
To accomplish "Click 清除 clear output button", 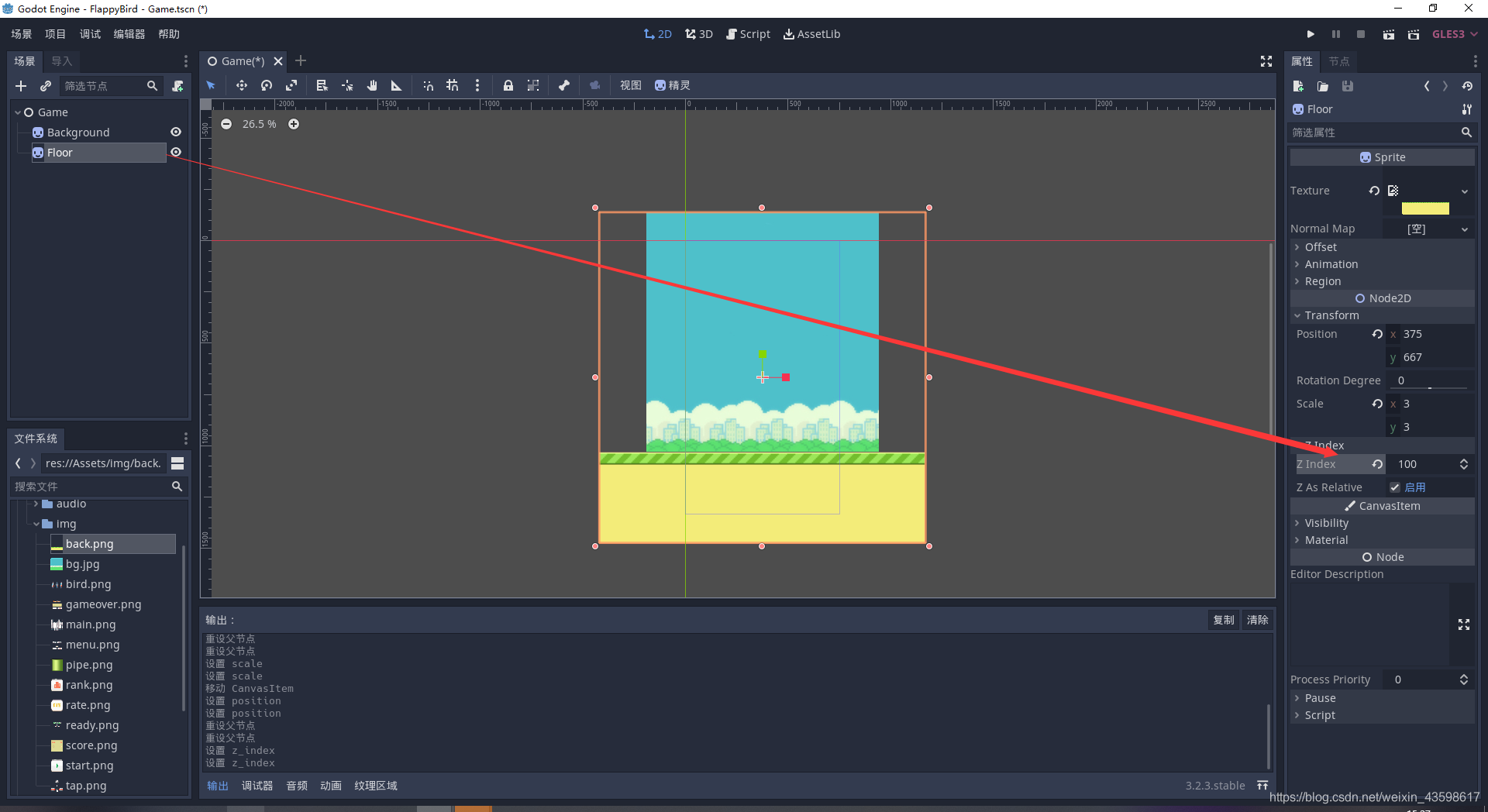I will pos(1257,620).
